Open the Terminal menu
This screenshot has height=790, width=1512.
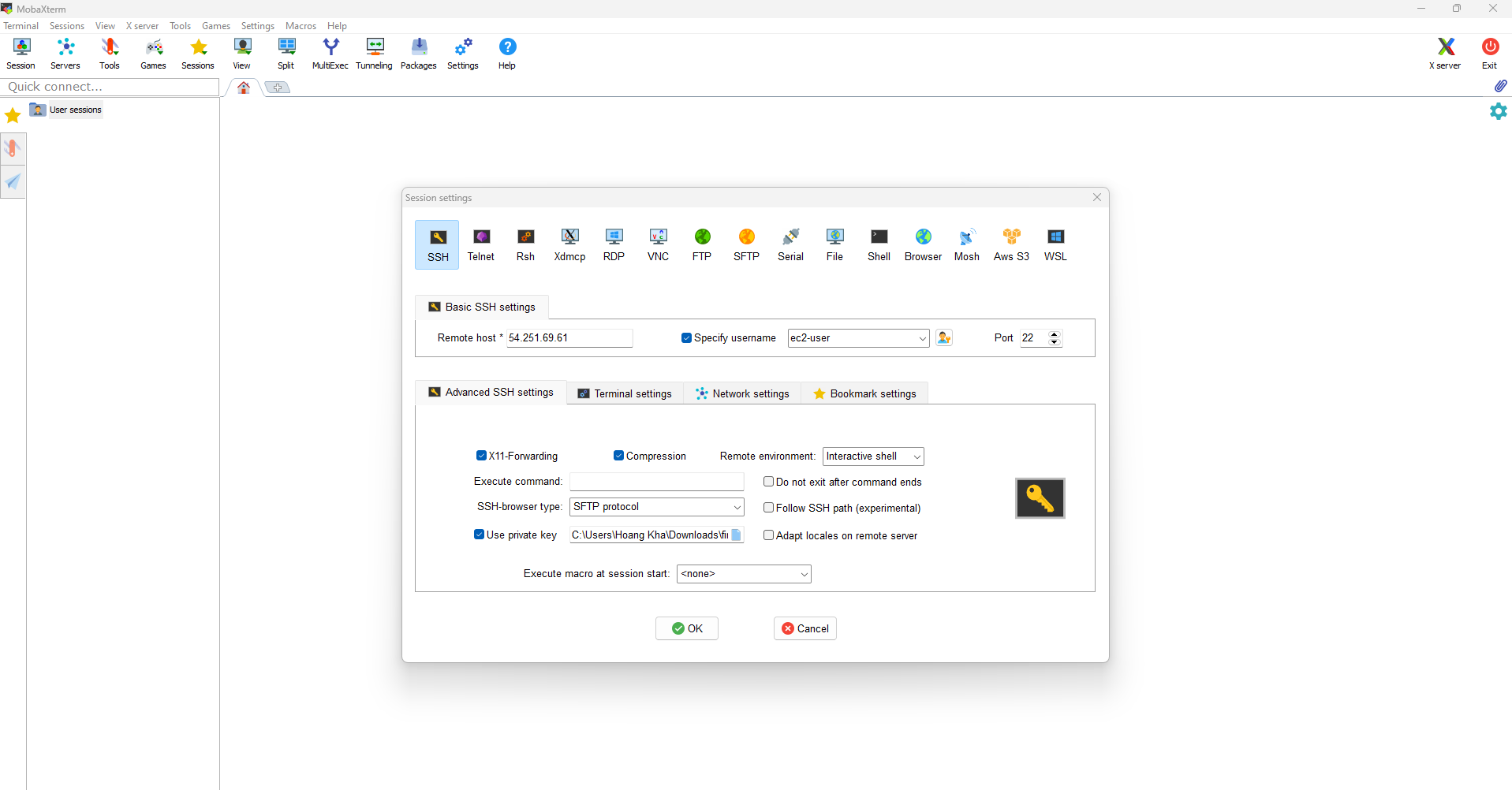[x=21, y=26]
